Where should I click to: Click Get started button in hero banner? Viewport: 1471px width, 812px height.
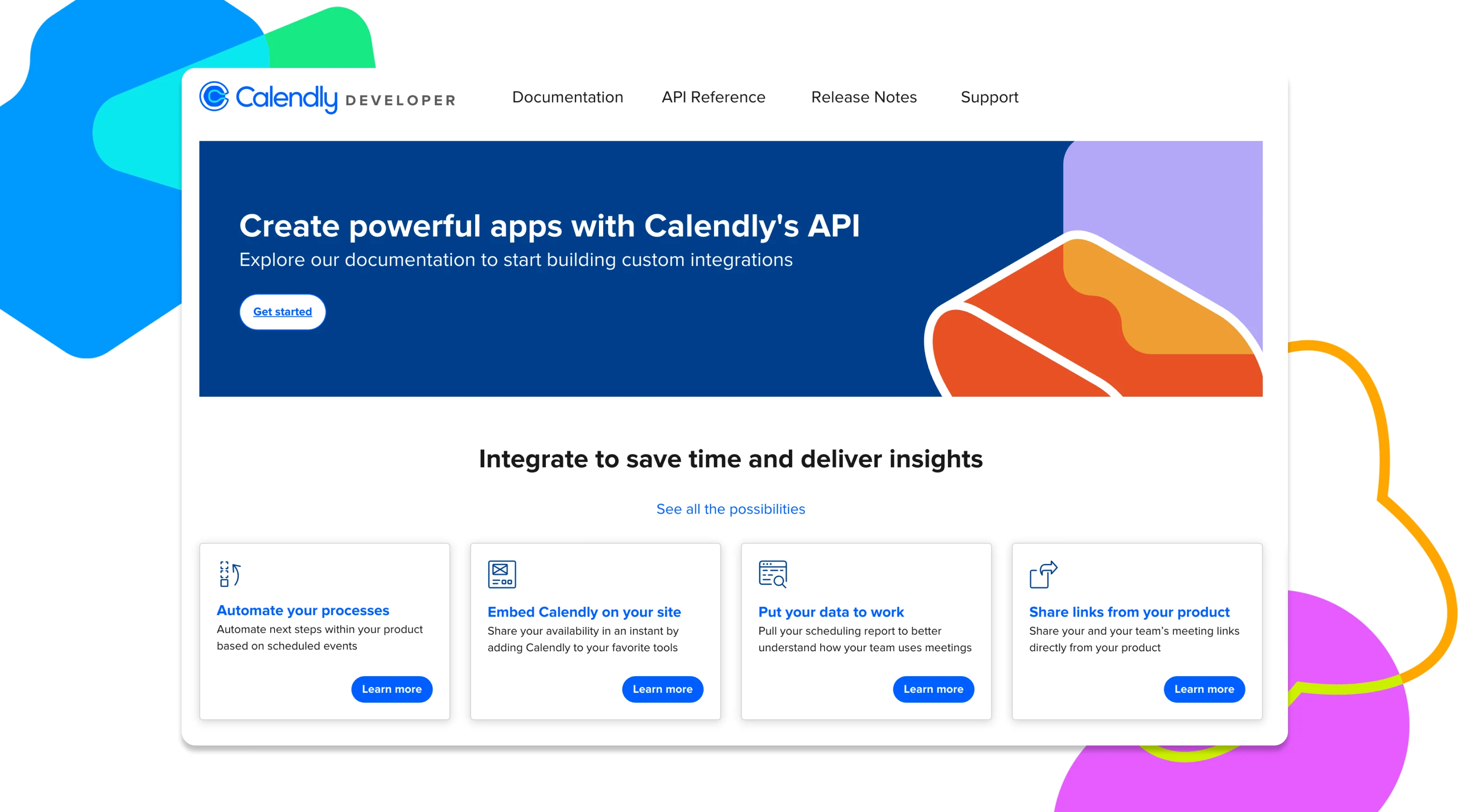(x=285, y=312)
